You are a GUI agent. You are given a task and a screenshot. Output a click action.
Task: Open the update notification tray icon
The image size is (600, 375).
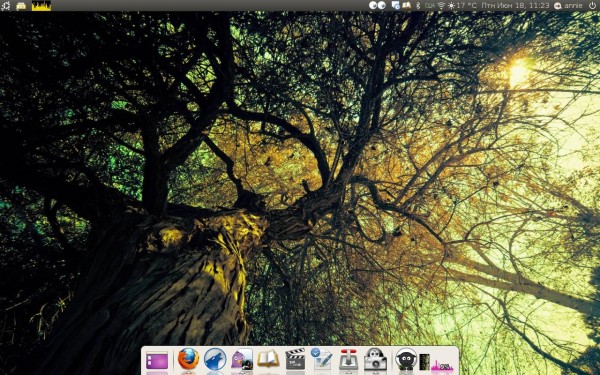[x=396, y=5]
